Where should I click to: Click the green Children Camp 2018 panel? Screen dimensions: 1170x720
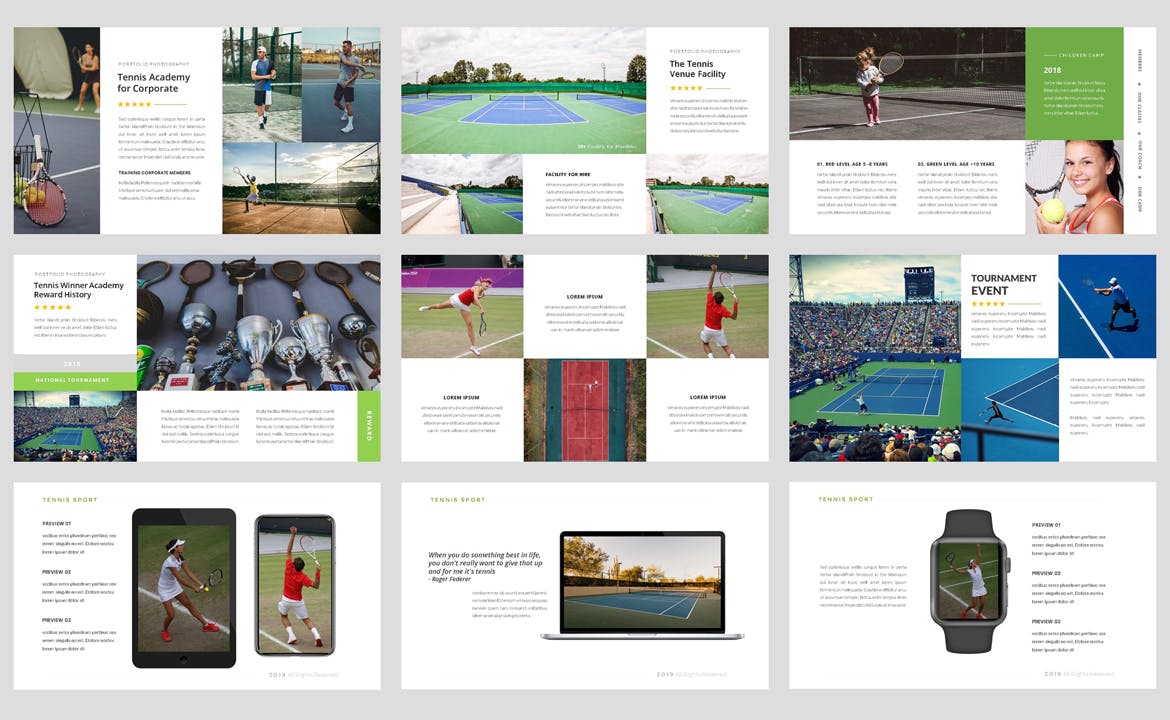[1074, 84]
